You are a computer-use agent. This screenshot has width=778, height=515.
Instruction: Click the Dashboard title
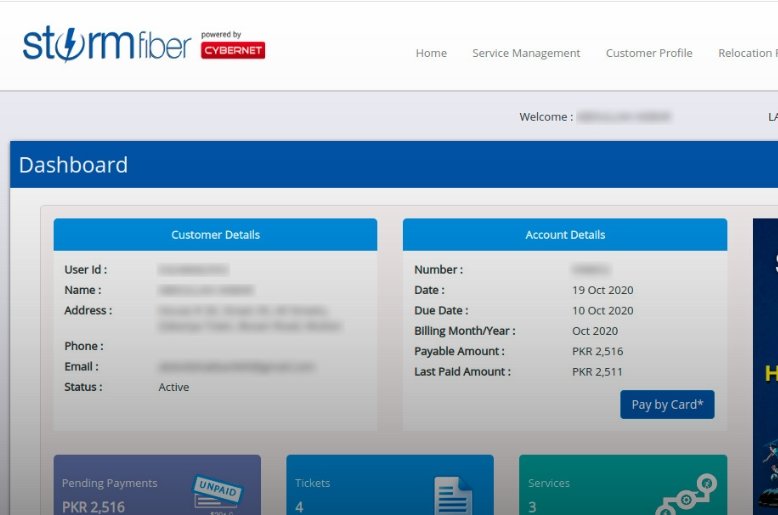click(73, 165)
